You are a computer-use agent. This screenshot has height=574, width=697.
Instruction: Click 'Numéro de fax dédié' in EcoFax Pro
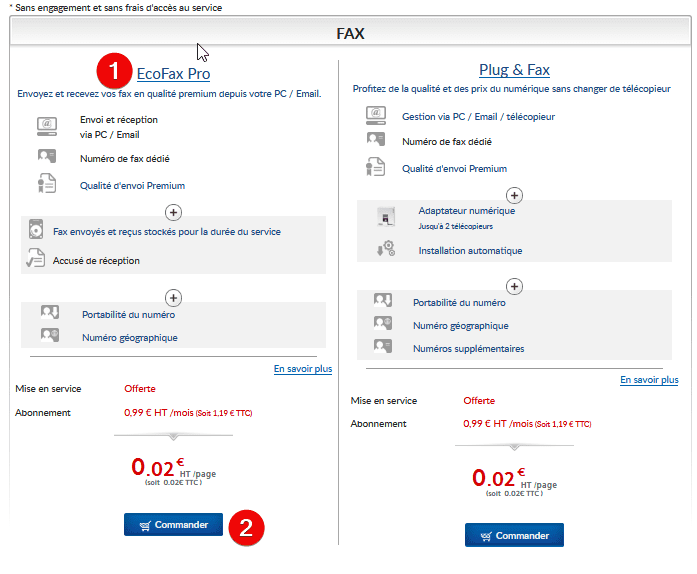click(124, 159)
